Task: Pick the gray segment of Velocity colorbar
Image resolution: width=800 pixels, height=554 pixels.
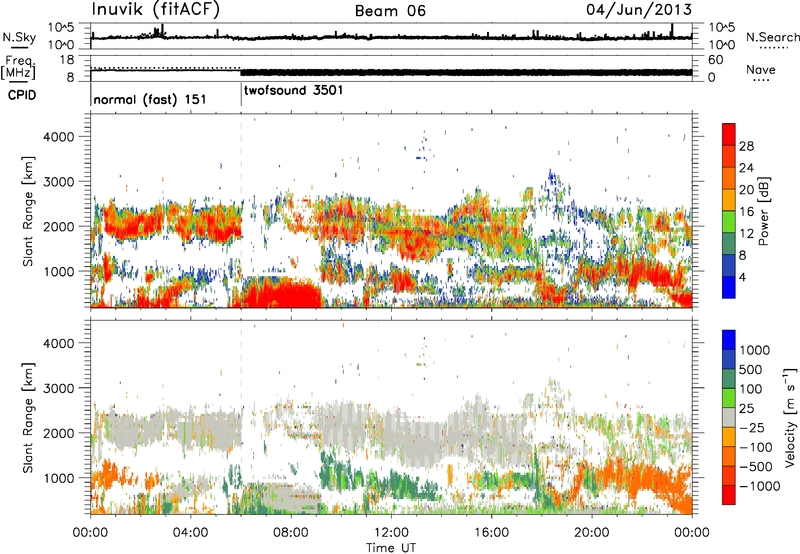Action: [x=729, y=418]
